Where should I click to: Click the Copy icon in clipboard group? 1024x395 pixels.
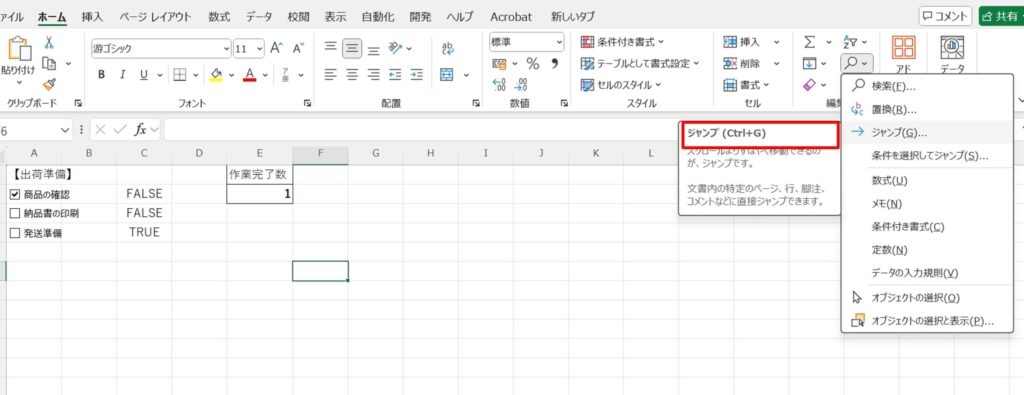point(49,63)
